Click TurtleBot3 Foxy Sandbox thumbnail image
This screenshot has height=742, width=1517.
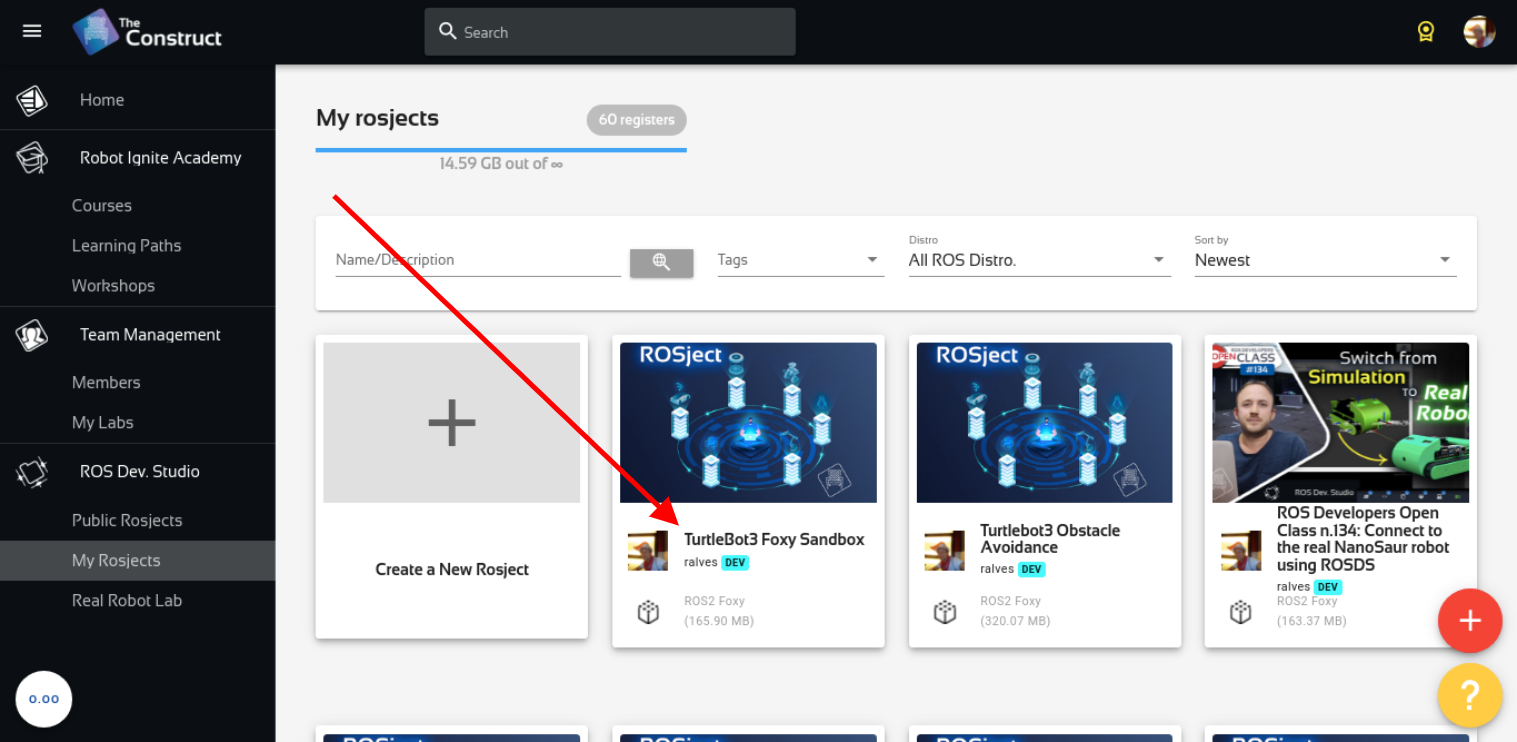pos(748,422)
